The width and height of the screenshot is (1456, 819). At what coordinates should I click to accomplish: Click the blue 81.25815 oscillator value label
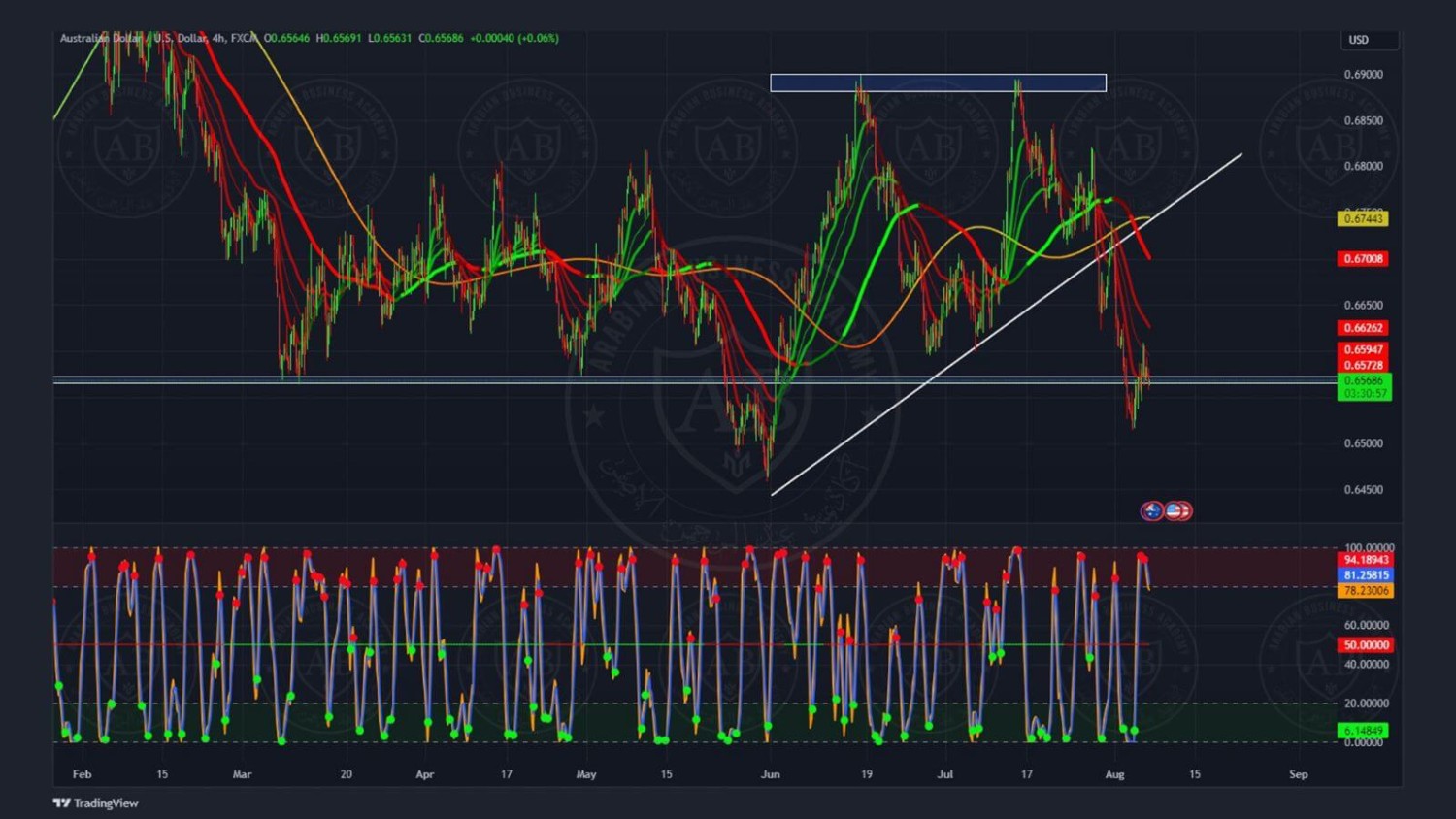click(x=1365, y=575)
